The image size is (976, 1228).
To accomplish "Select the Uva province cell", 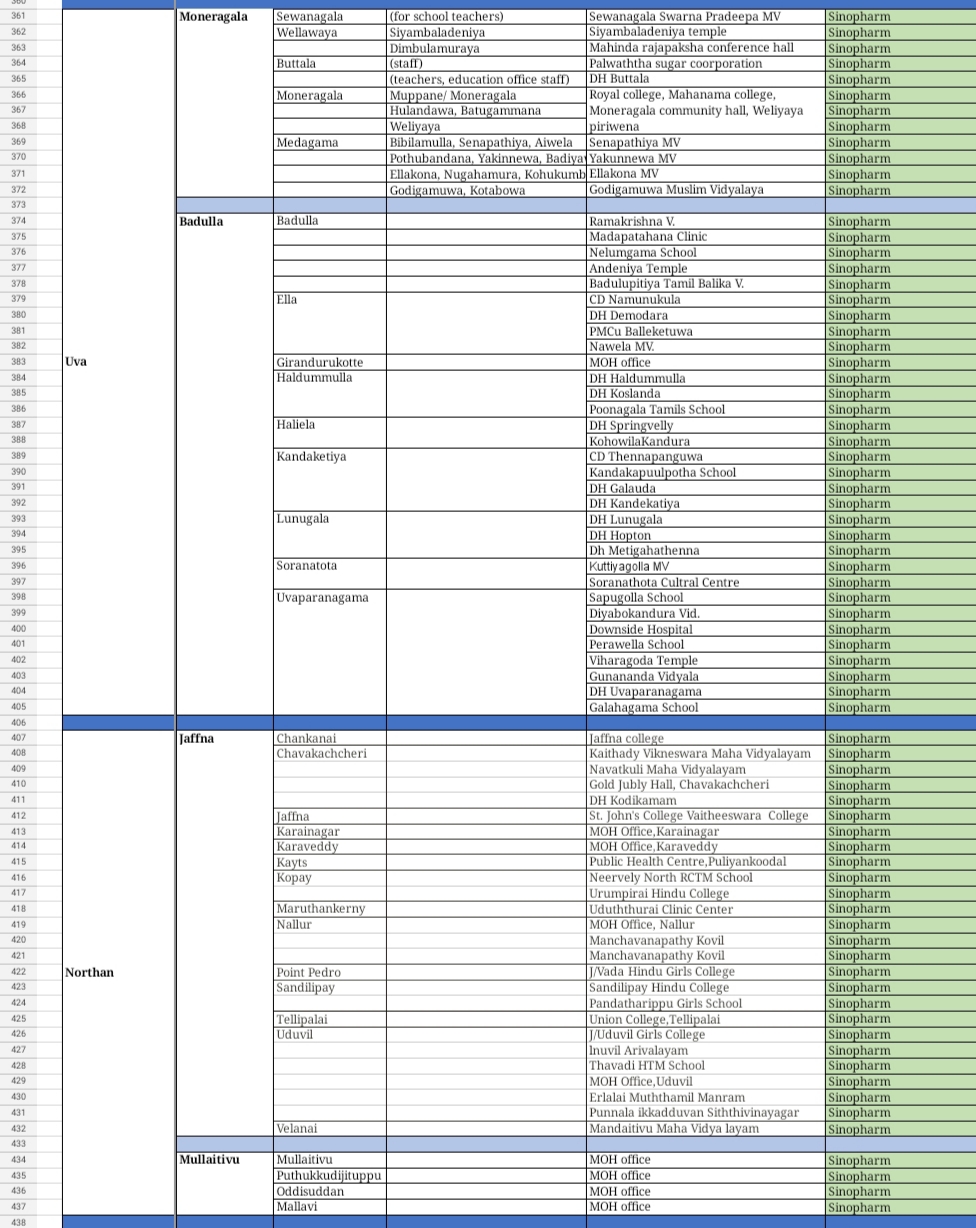I will (x=118, y=362).
